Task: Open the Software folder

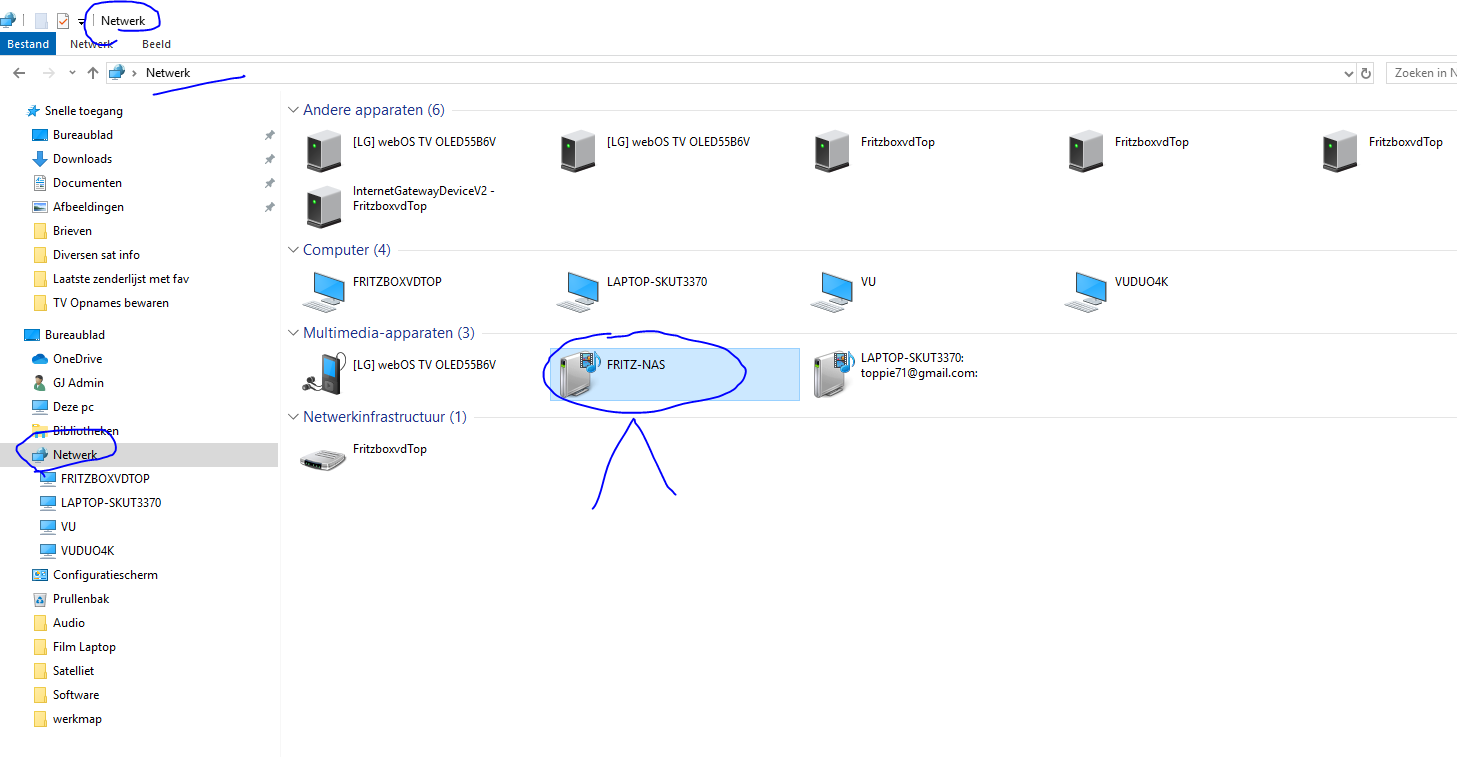Action: point(76,695)
